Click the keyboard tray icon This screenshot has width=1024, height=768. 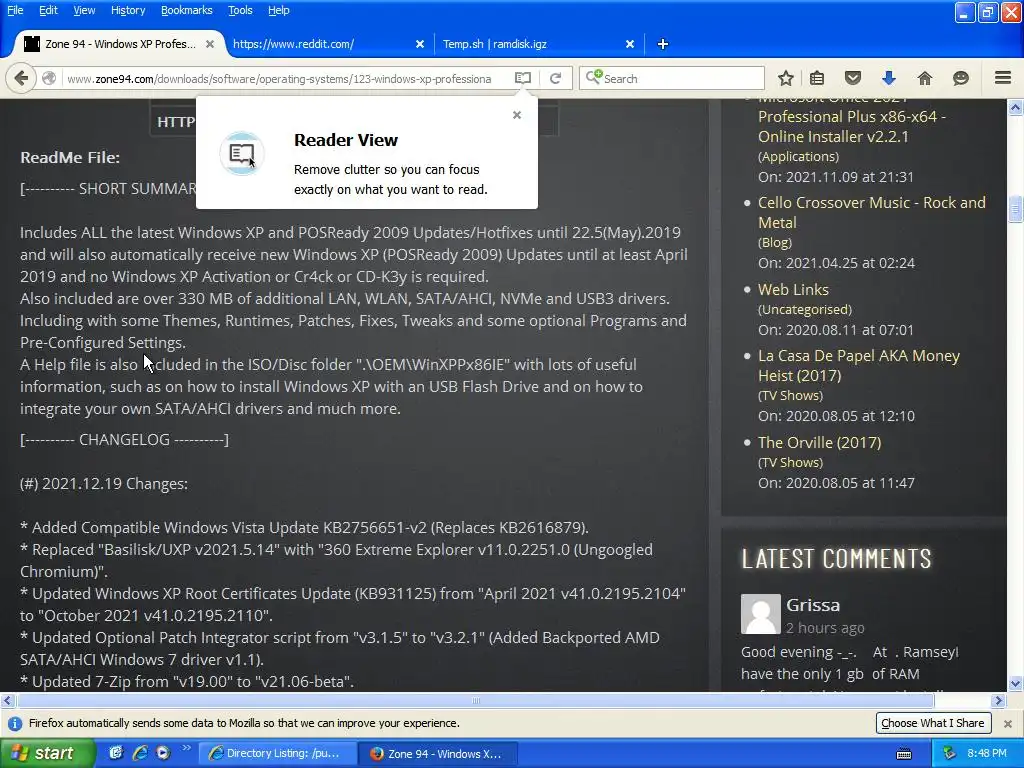(x=904, y=754)
